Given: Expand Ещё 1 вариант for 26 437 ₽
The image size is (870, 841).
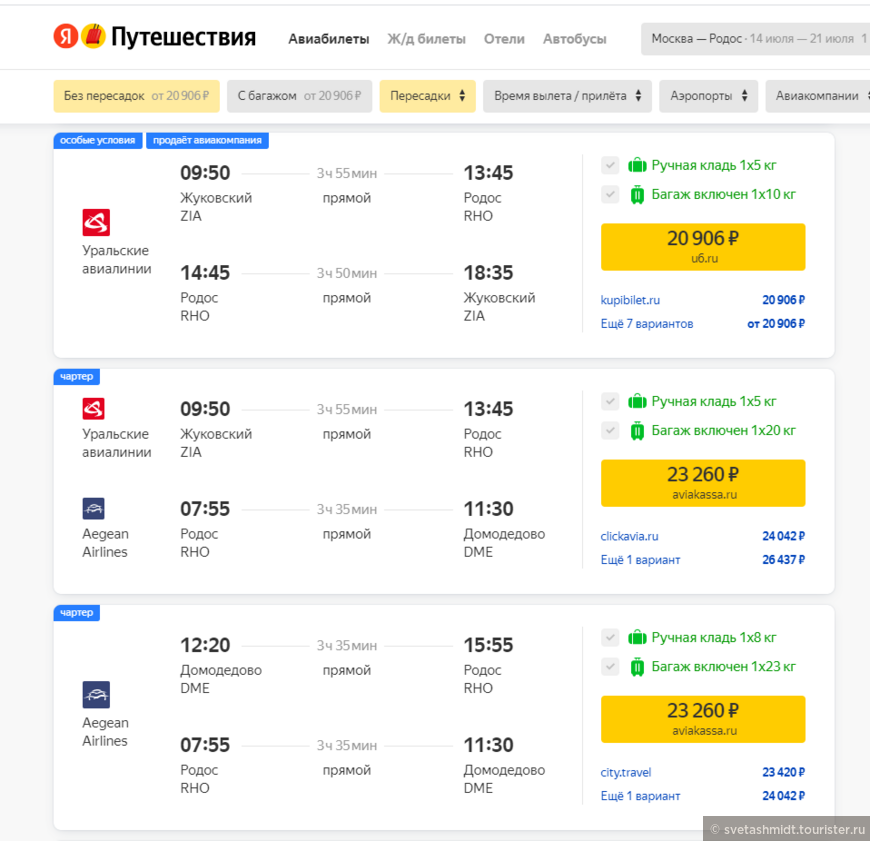Looking at the screenshot, I should (x=640, y=560).
